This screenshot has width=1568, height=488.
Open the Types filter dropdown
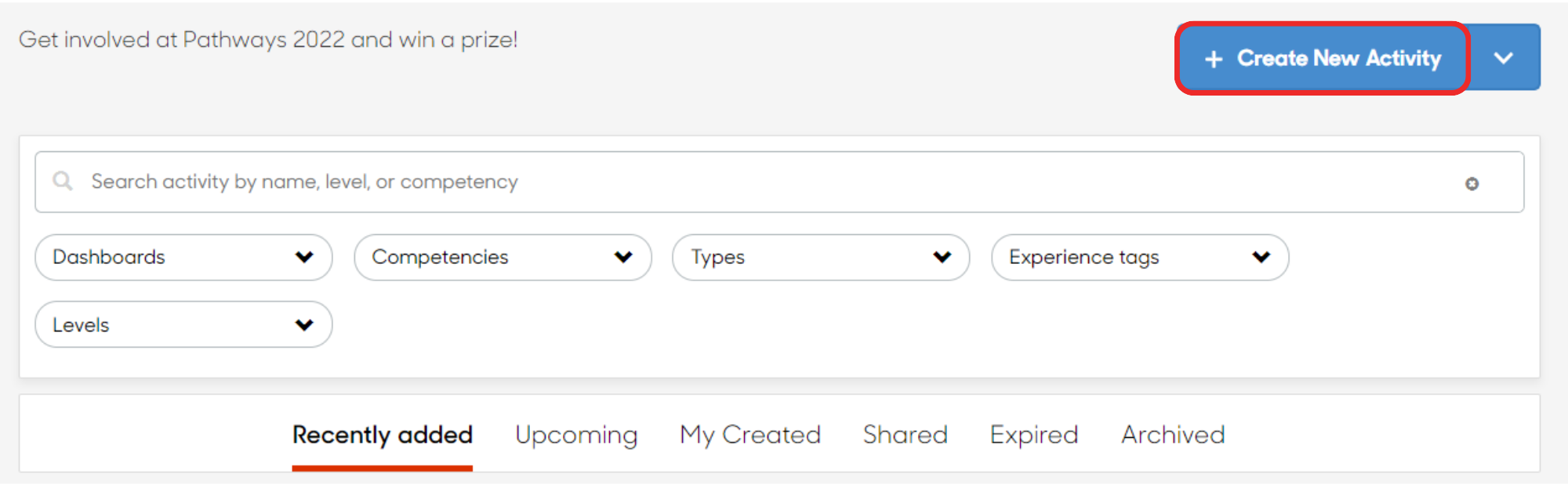(820, 257)
